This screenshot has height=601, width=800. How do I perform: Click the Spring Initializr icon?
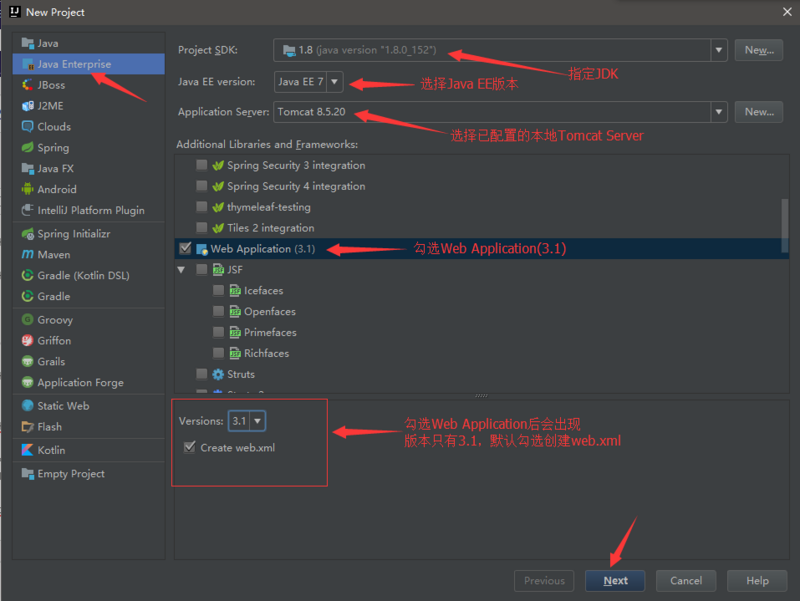click(28, 234)
